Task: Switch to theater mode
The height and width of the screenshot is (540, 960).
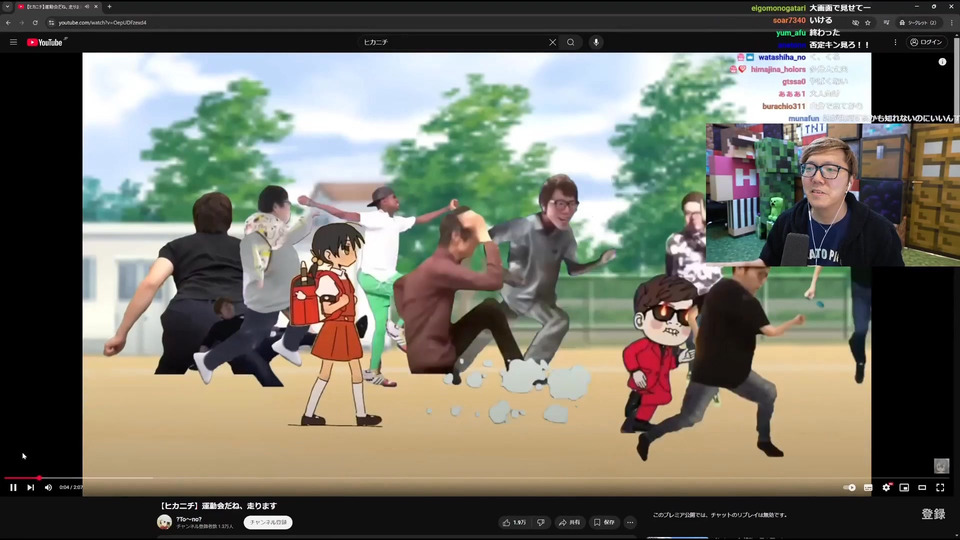Action: (922, 487)
